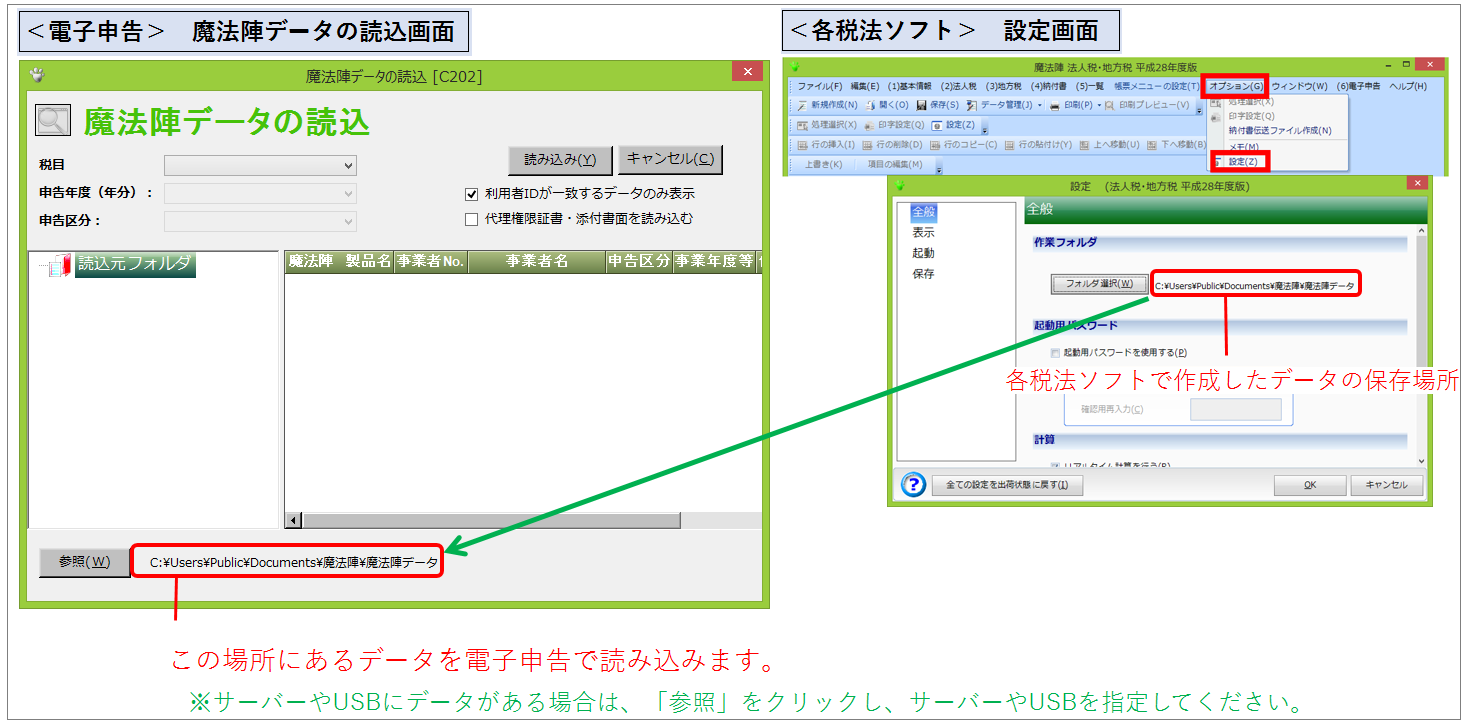The height and width of the screenshot is (725, 1466).
Task: Click the フォルダ選択(W) button
Action: point(1099,284)
